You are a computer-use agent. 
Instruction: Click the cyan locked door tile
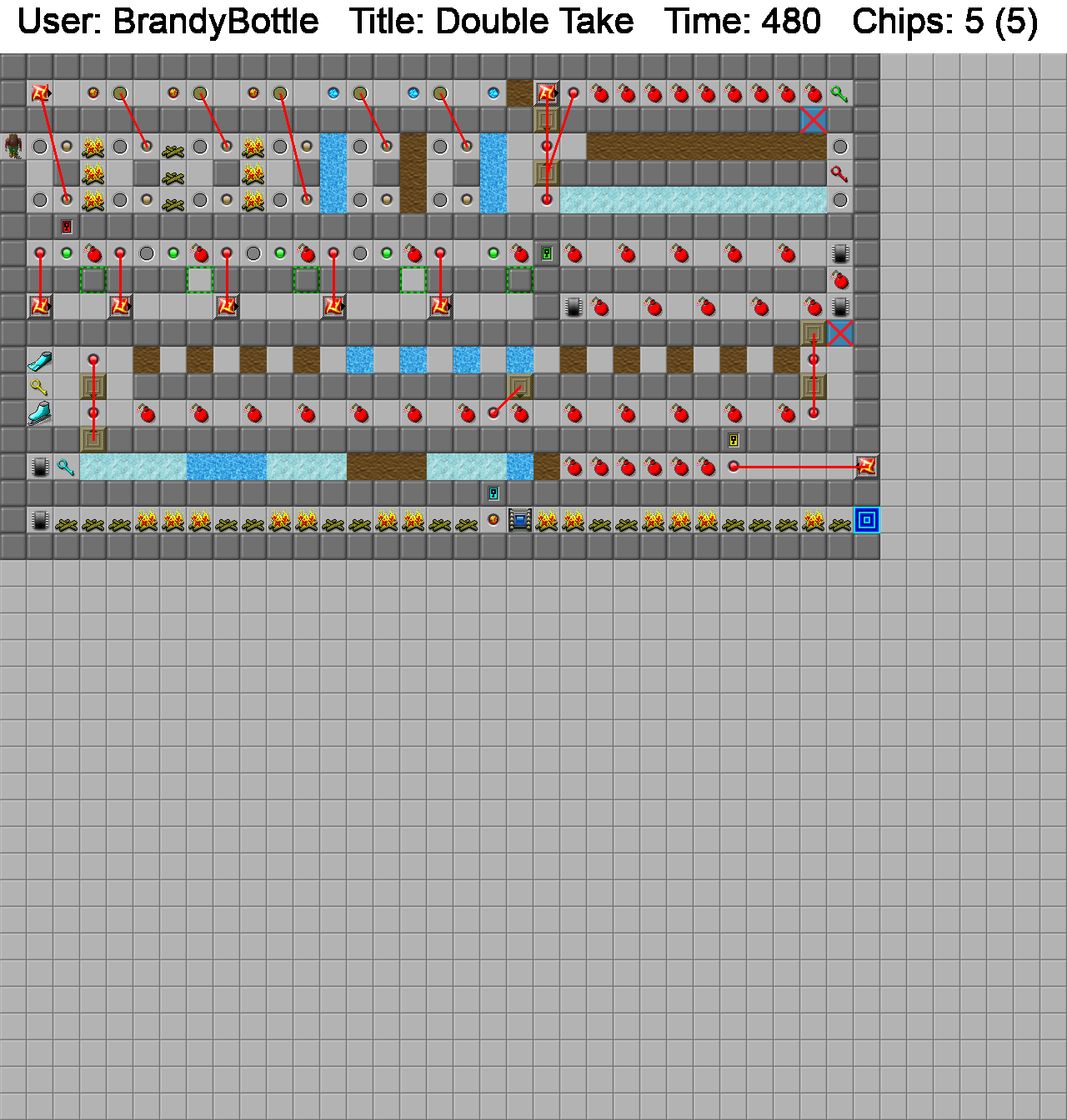point(493,493)
